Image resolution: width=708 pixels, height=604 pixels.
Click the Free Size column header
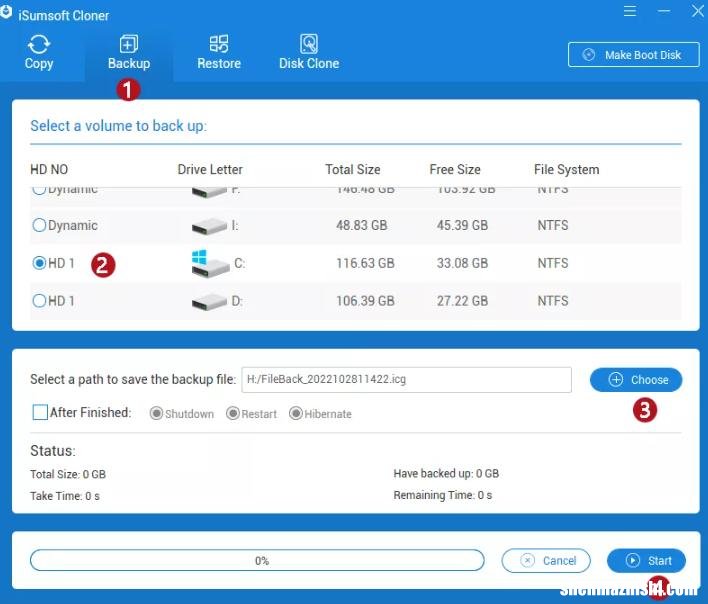tap(455, 170)
